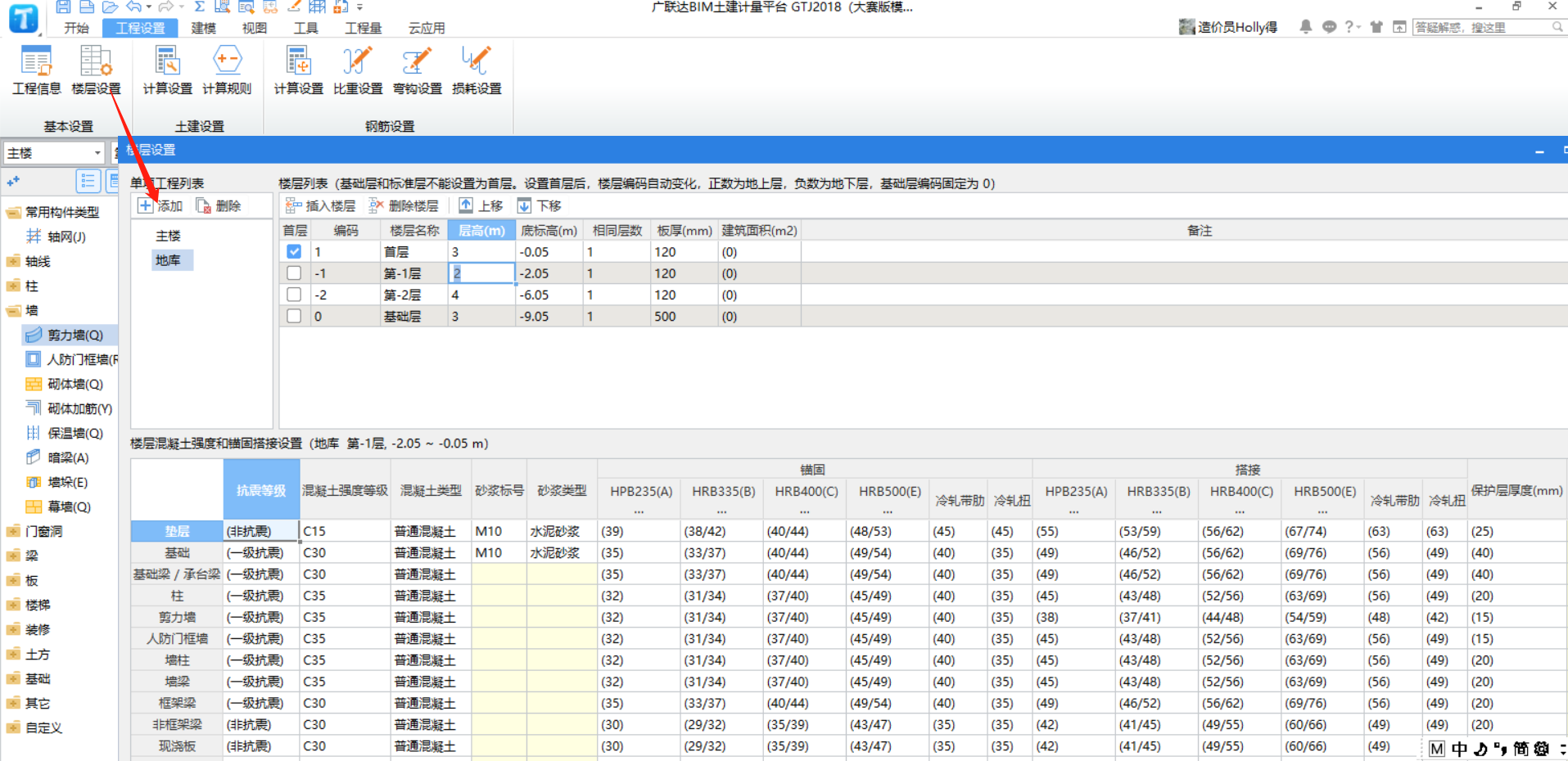This screenshot has width=1568, height=761.
Task: Switch to 工具 ribbon tab
Action: (305, 28)
